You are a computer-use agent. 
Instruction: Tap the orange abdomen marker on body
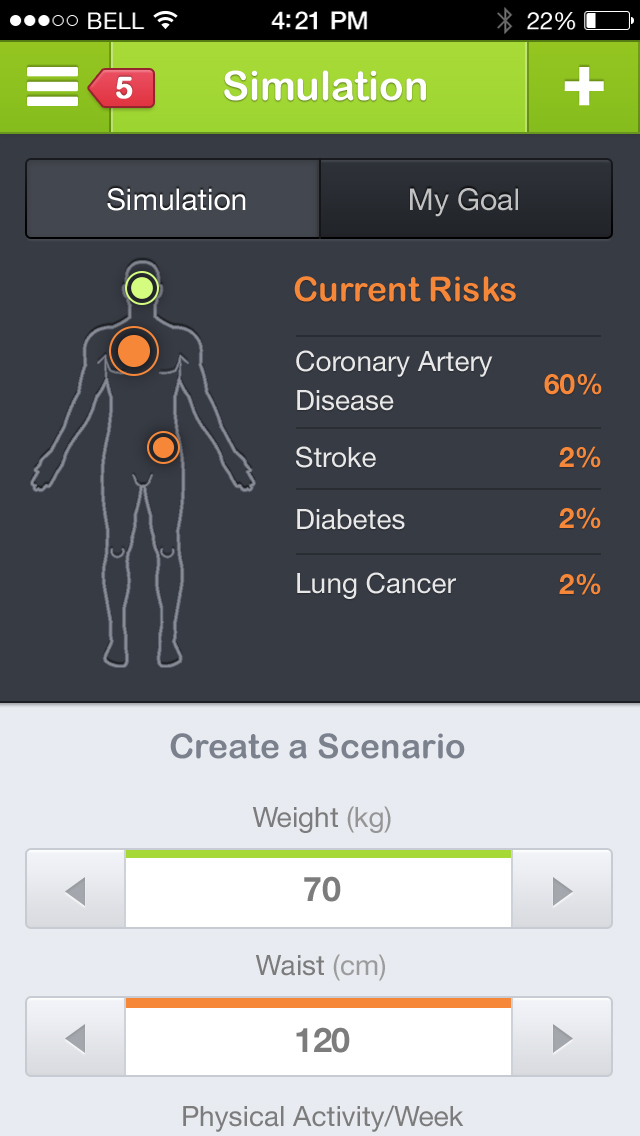163,447
